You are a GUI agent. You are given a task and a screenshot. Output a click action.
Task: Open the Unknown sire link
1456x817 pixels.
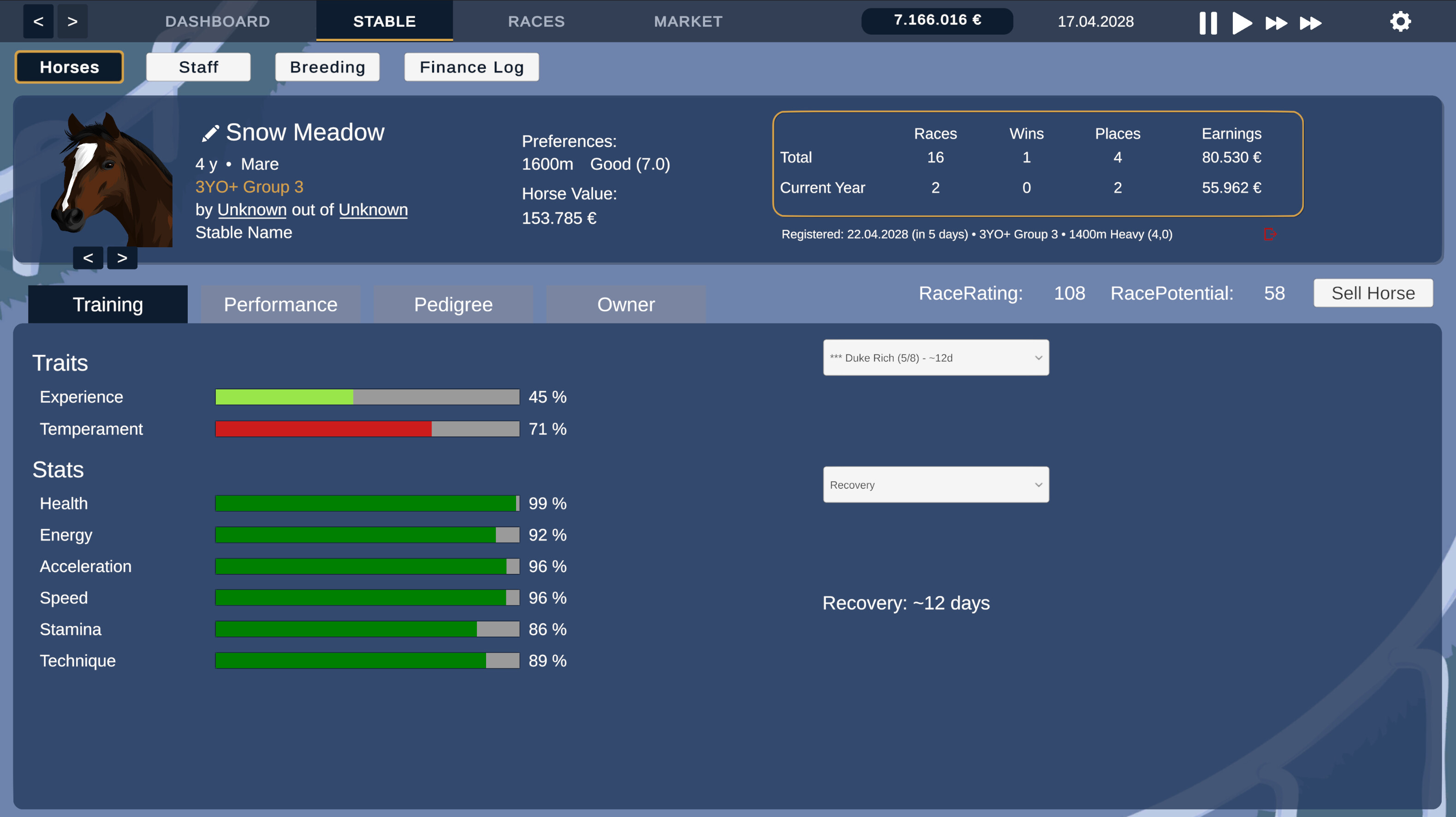pos(252,209)
